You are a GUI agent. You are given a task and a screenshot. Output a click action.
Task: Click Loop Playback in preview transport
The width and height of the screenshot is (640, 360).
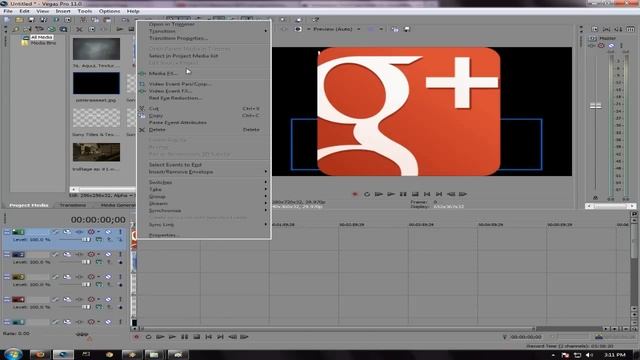point(367,194)
